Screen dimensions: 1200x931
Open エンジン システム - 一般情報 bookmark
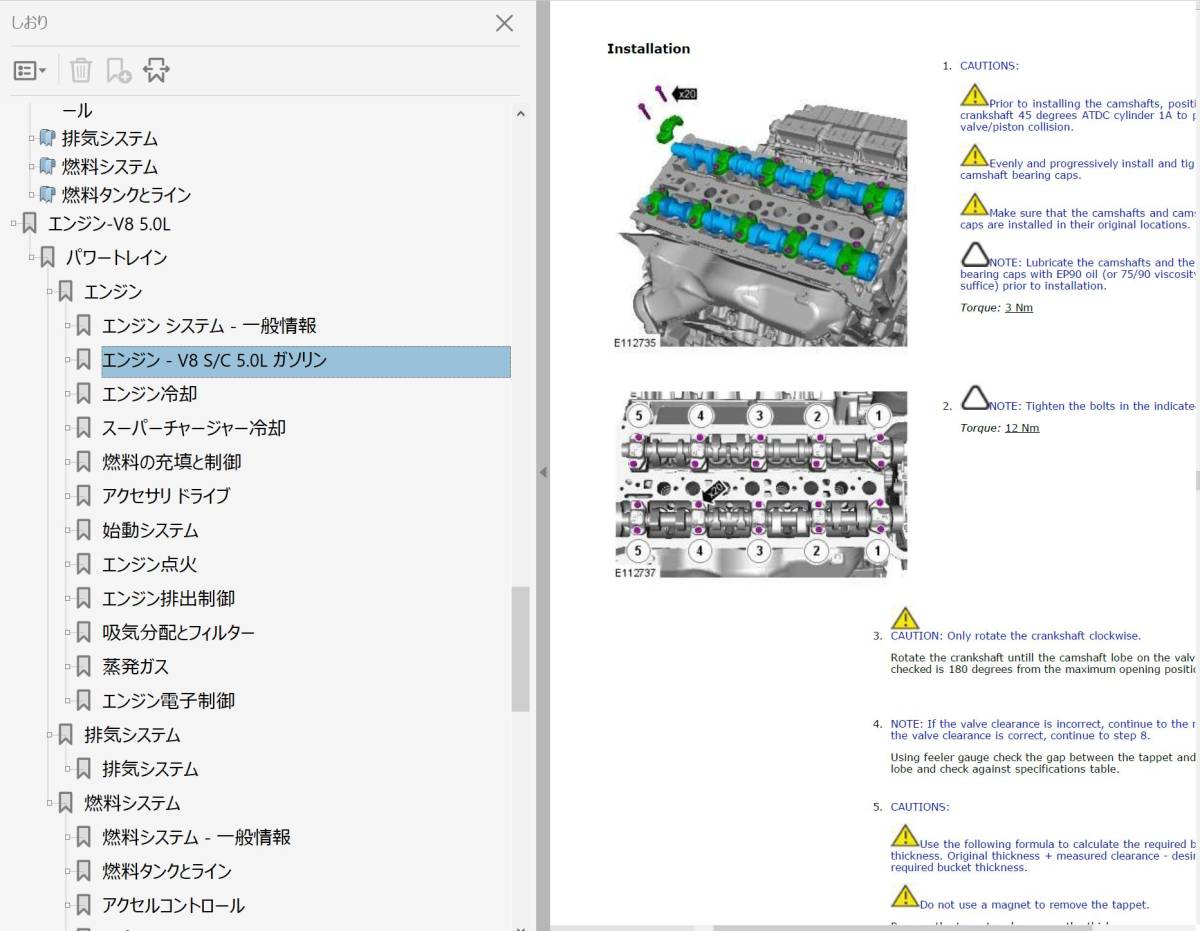(209, 325)
